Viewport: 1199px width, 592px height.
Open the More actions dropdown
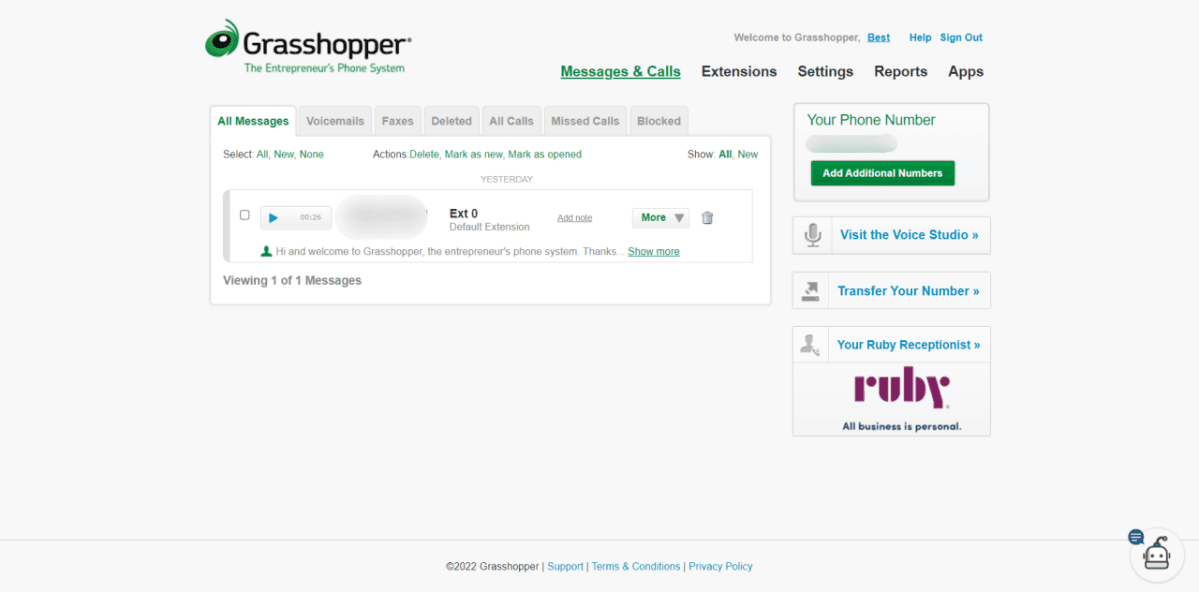tap(660, 217)
